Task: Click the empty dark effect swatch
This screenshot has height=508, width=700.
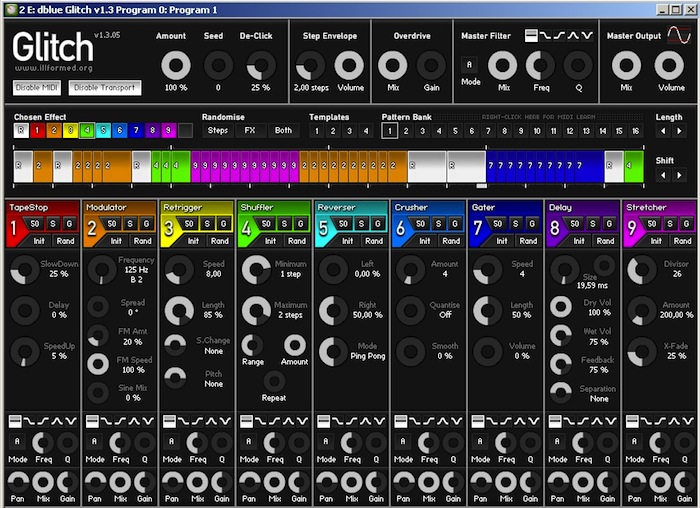Action: pos(185,130)
